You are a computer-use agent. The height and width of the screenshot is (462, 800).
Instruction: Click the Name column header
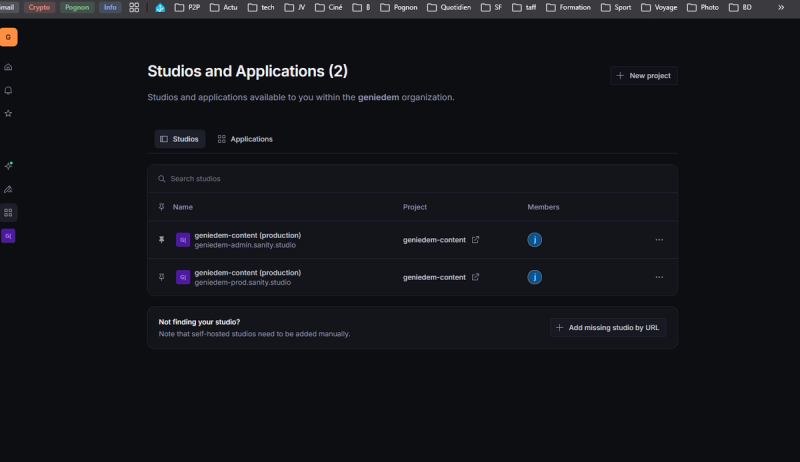[183, 207]
